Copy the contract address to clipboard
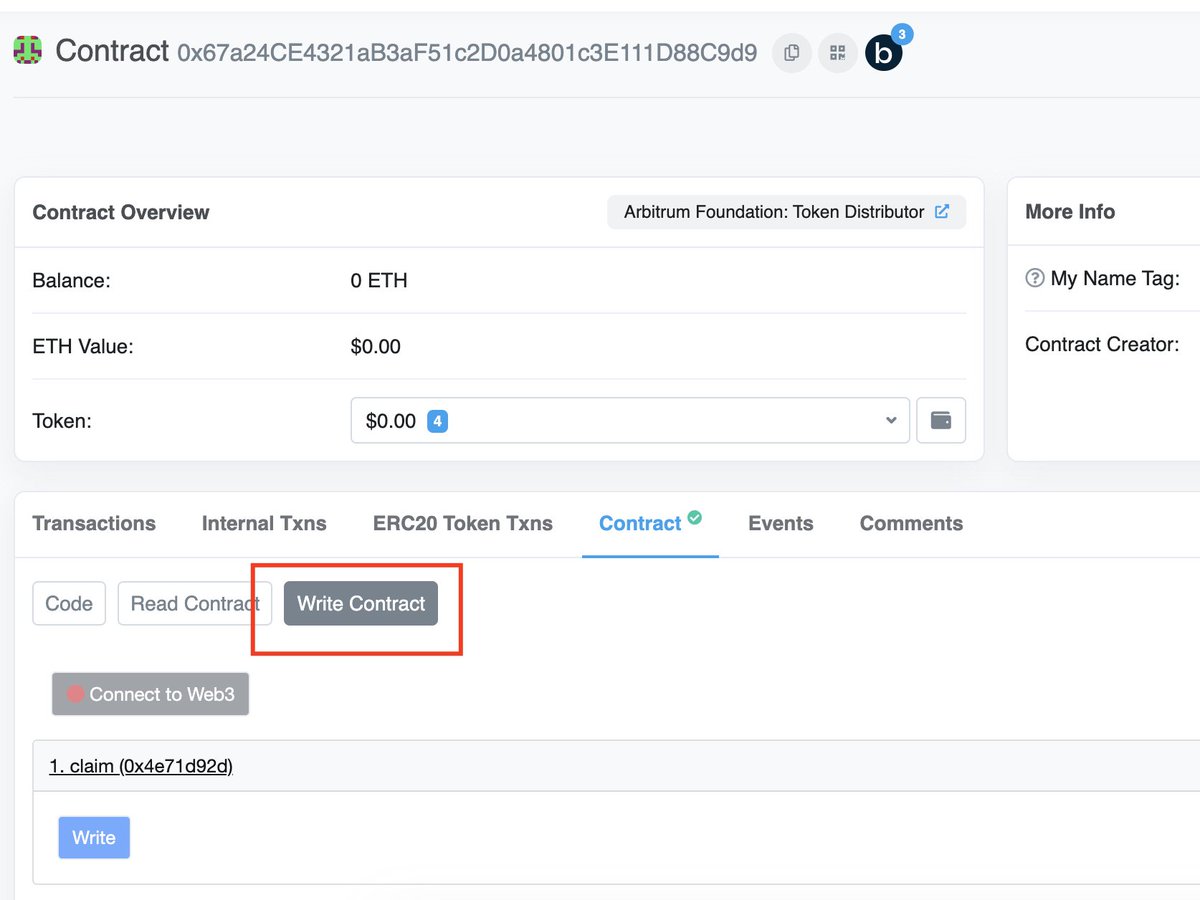This screenshot has width=1200, height=900. (x=792, y=52)
